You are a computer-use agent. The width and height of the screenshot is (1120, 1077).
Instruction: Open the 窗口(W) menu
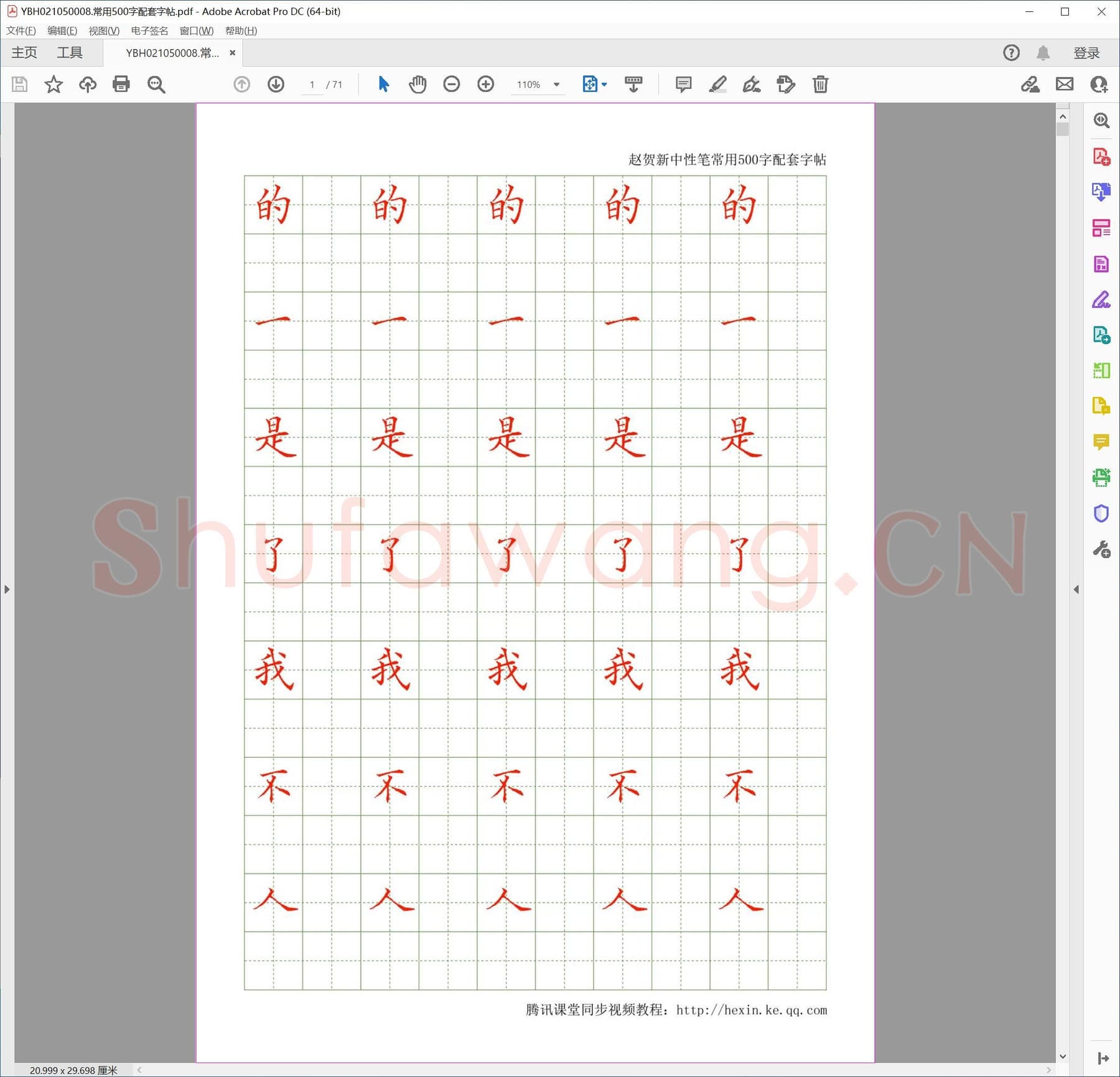pyautogui.click(x=197, y=30)
